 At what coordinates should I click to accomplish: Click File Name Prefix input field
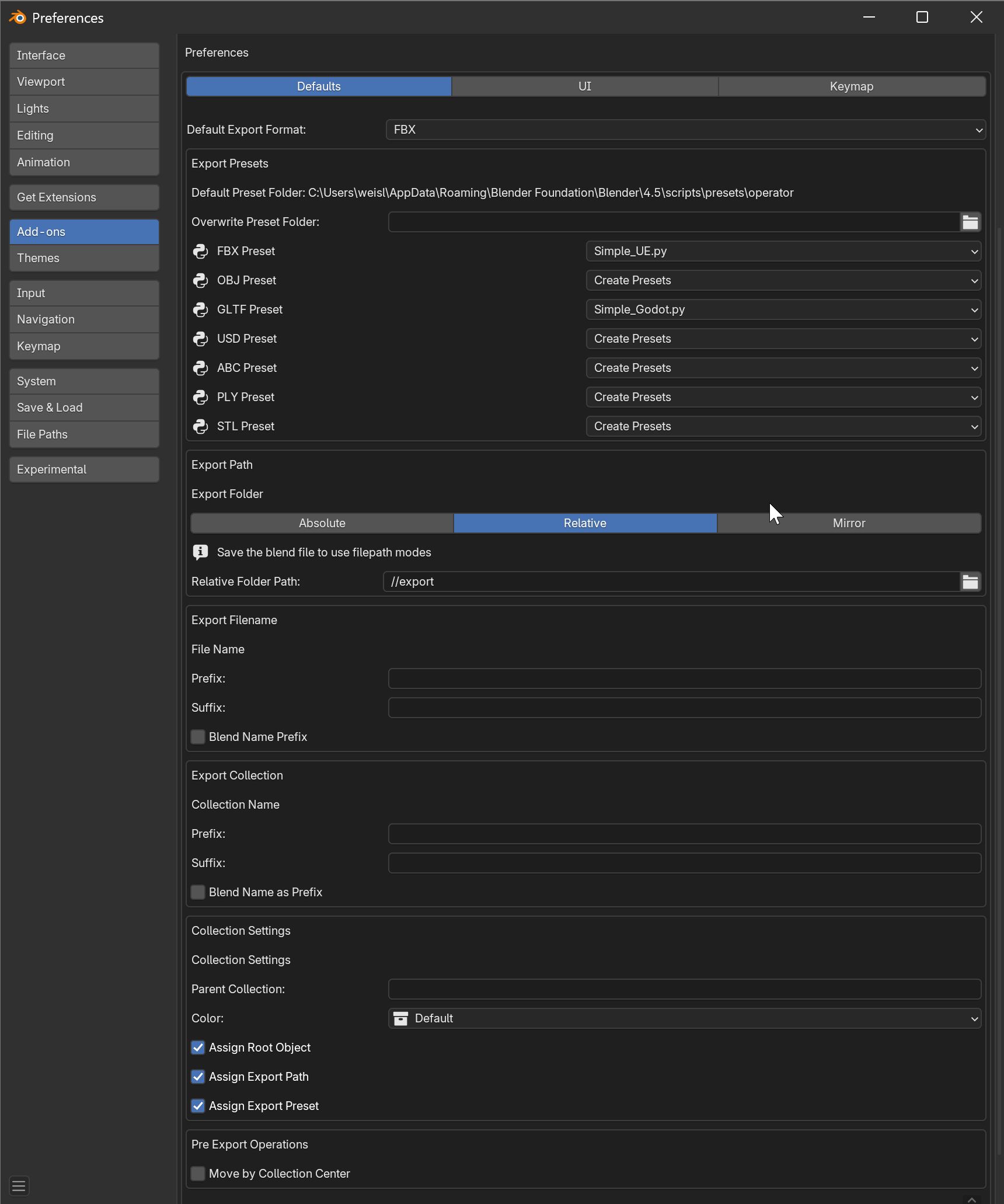[685, 678]
